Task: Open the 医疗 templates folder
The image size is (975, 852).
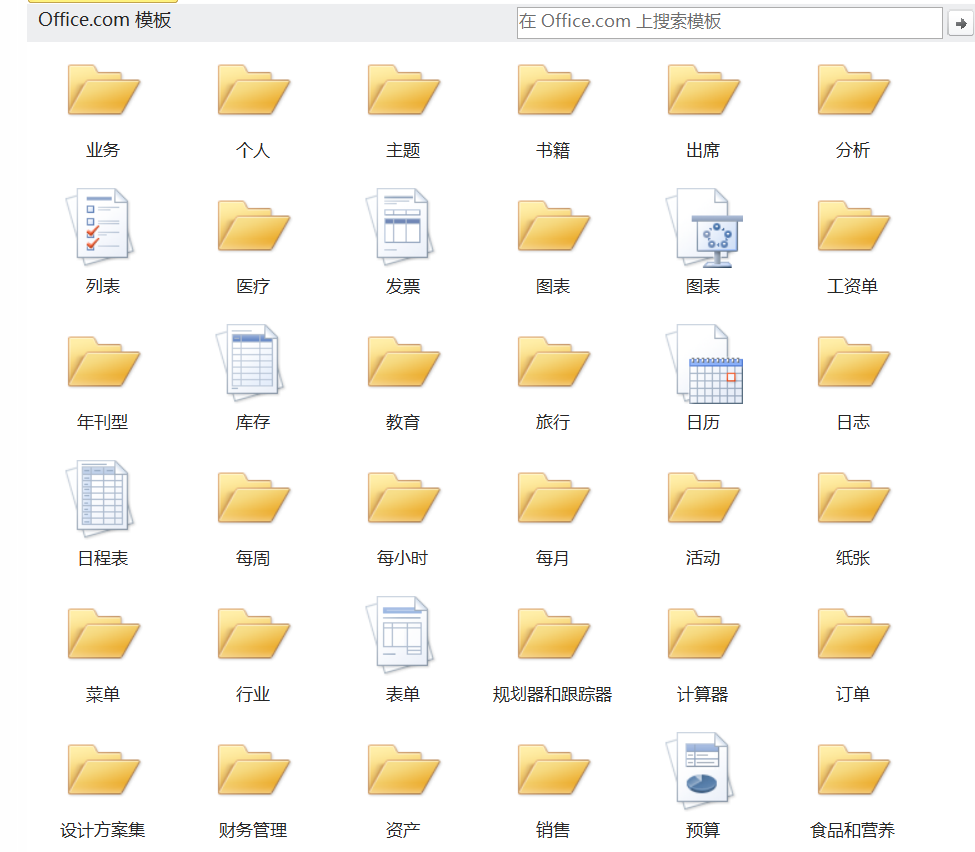Action: pyautogui.click(x=253, y=226)
